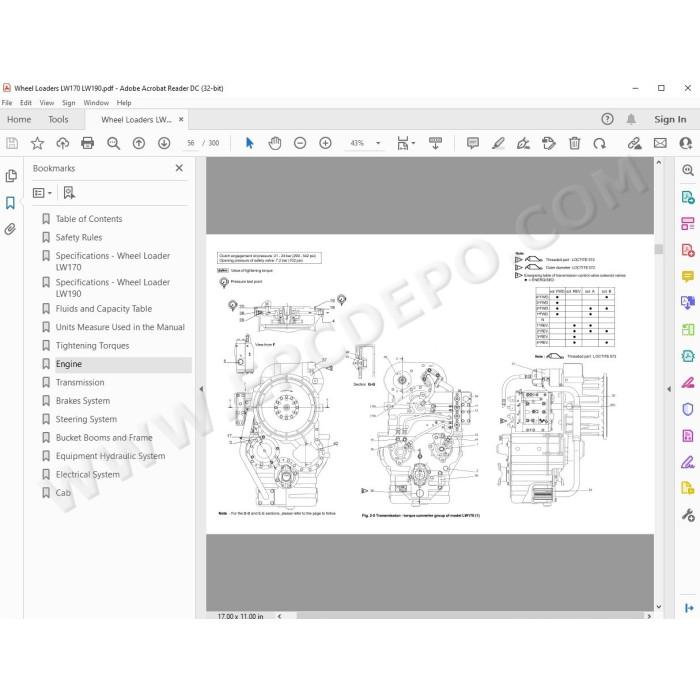Open the Help menu

(x=124, y=103)
